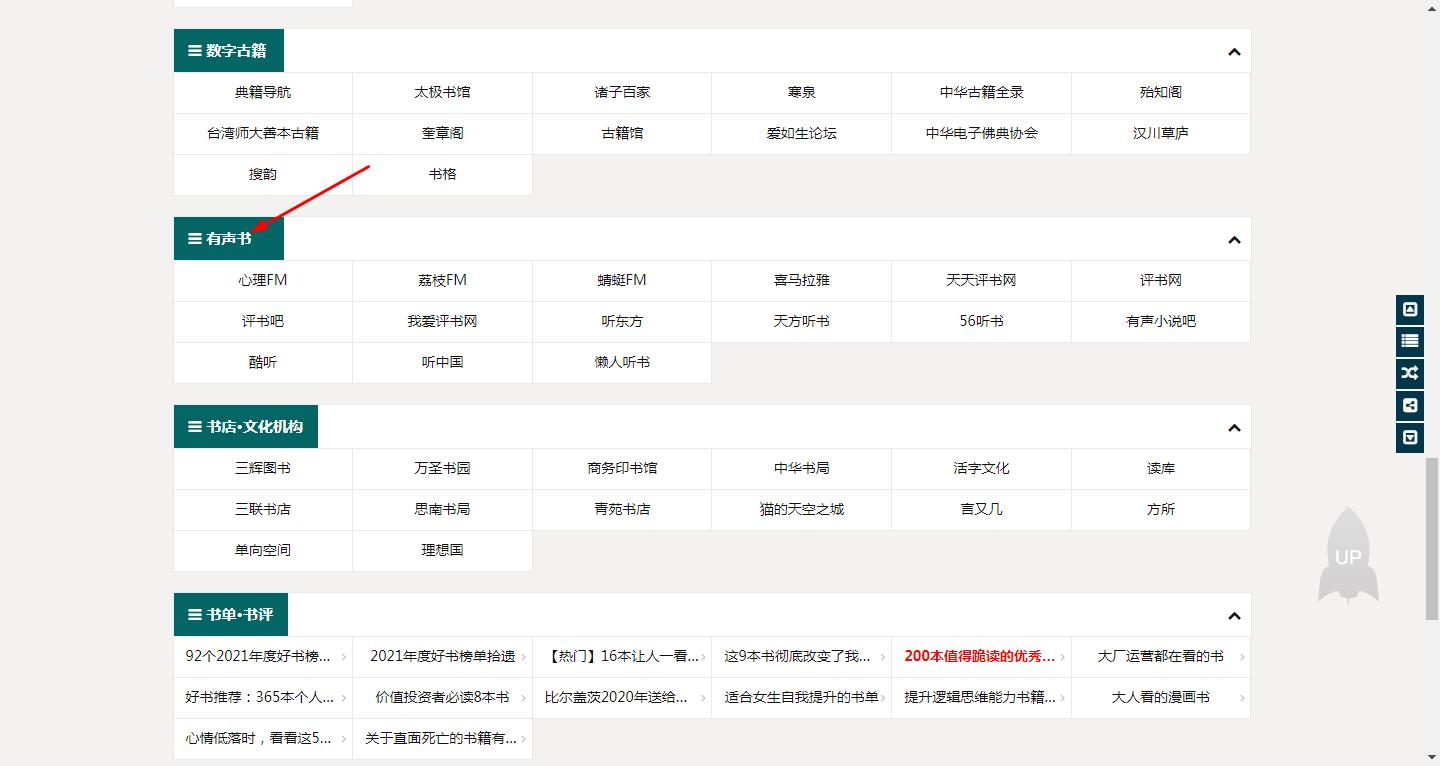Open the 三联书店 entry
Viewport: 1440px width, 766px height.
[x=262, y=509]
